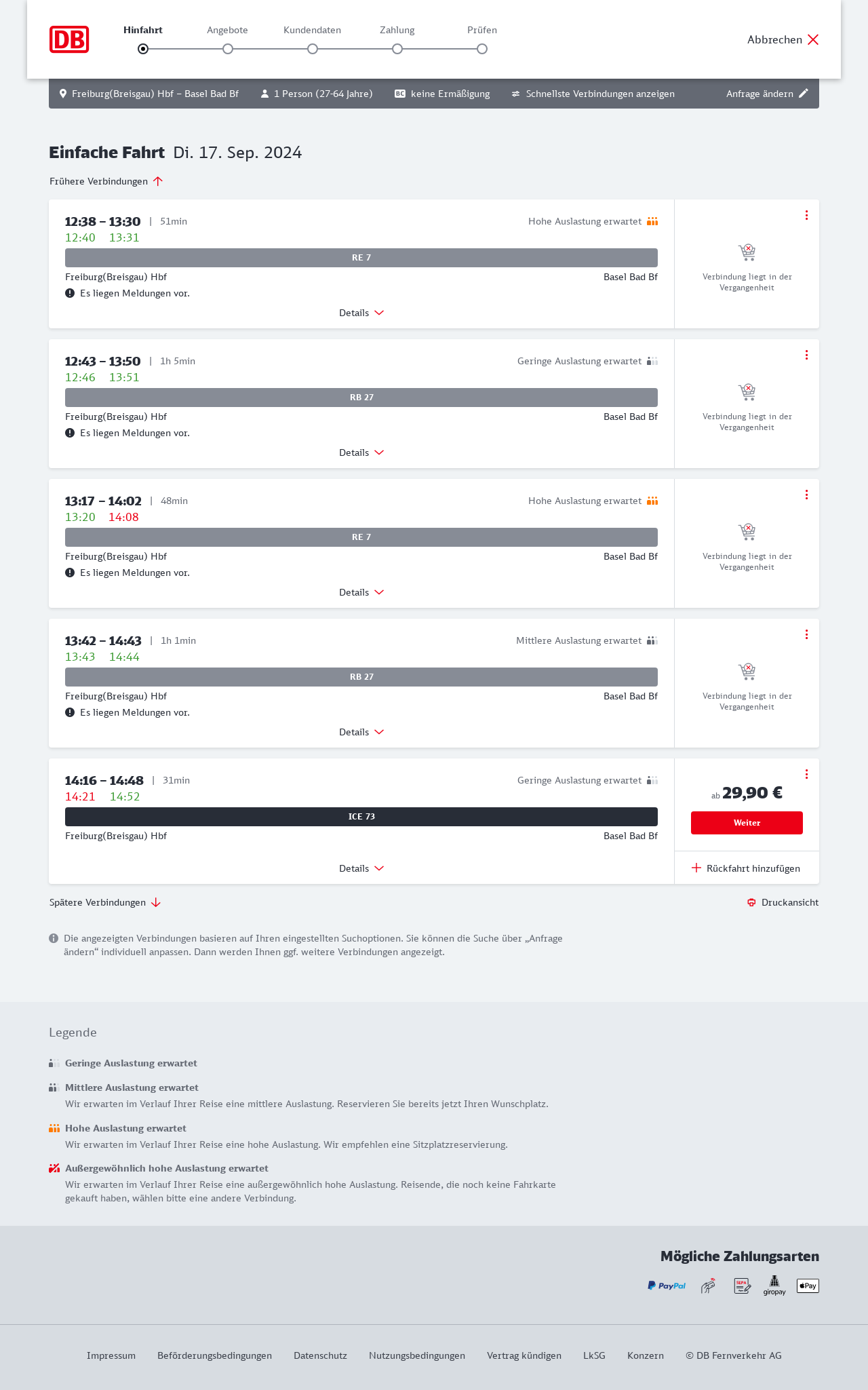The width and height of the screenshot is (868, 1390).
Task: Open three-dot menu for ICE 73 connection
Action: pyautogui.click(x=806, y=774)
